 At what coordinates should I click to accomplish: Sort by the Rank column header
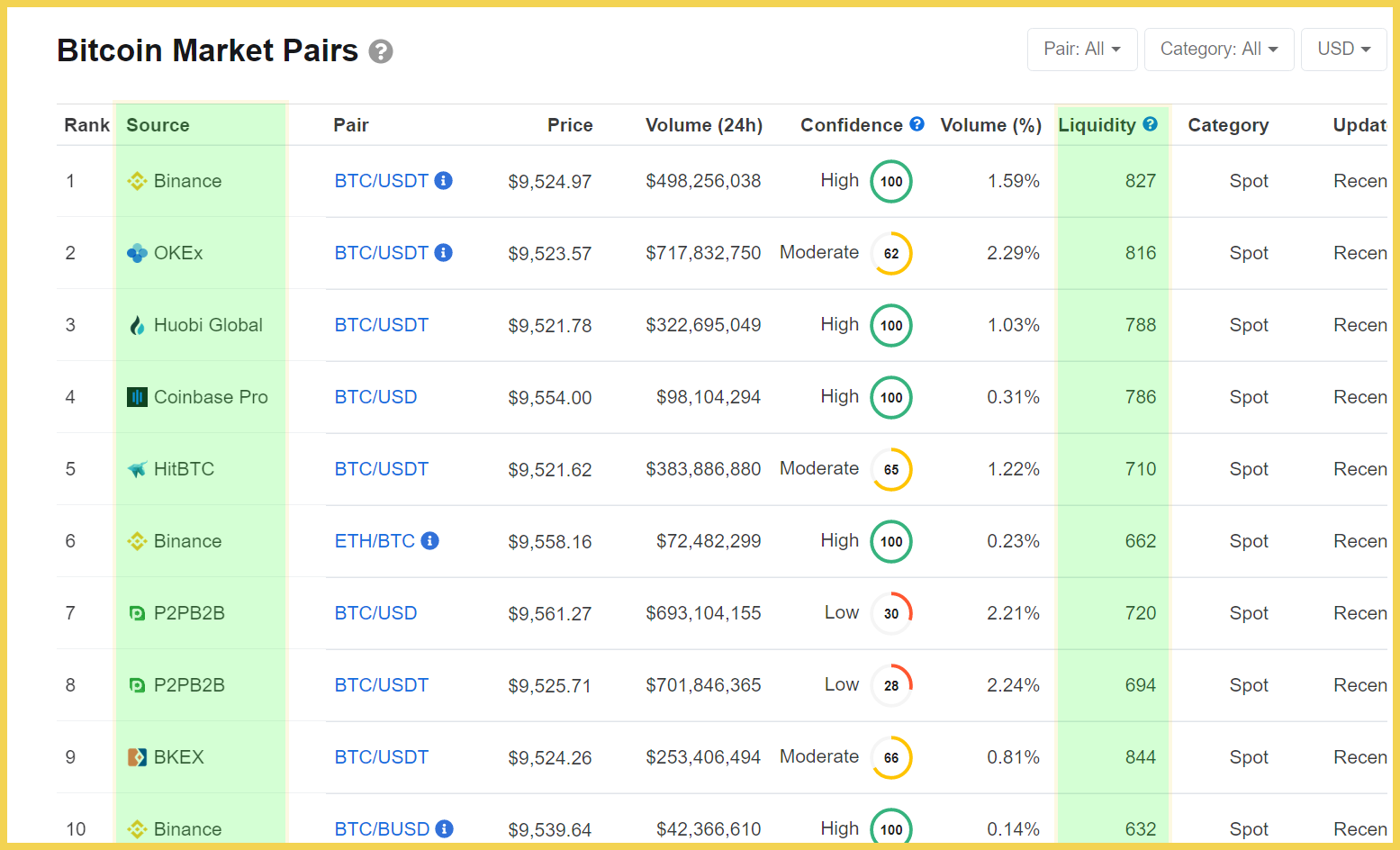coord(86,125)
